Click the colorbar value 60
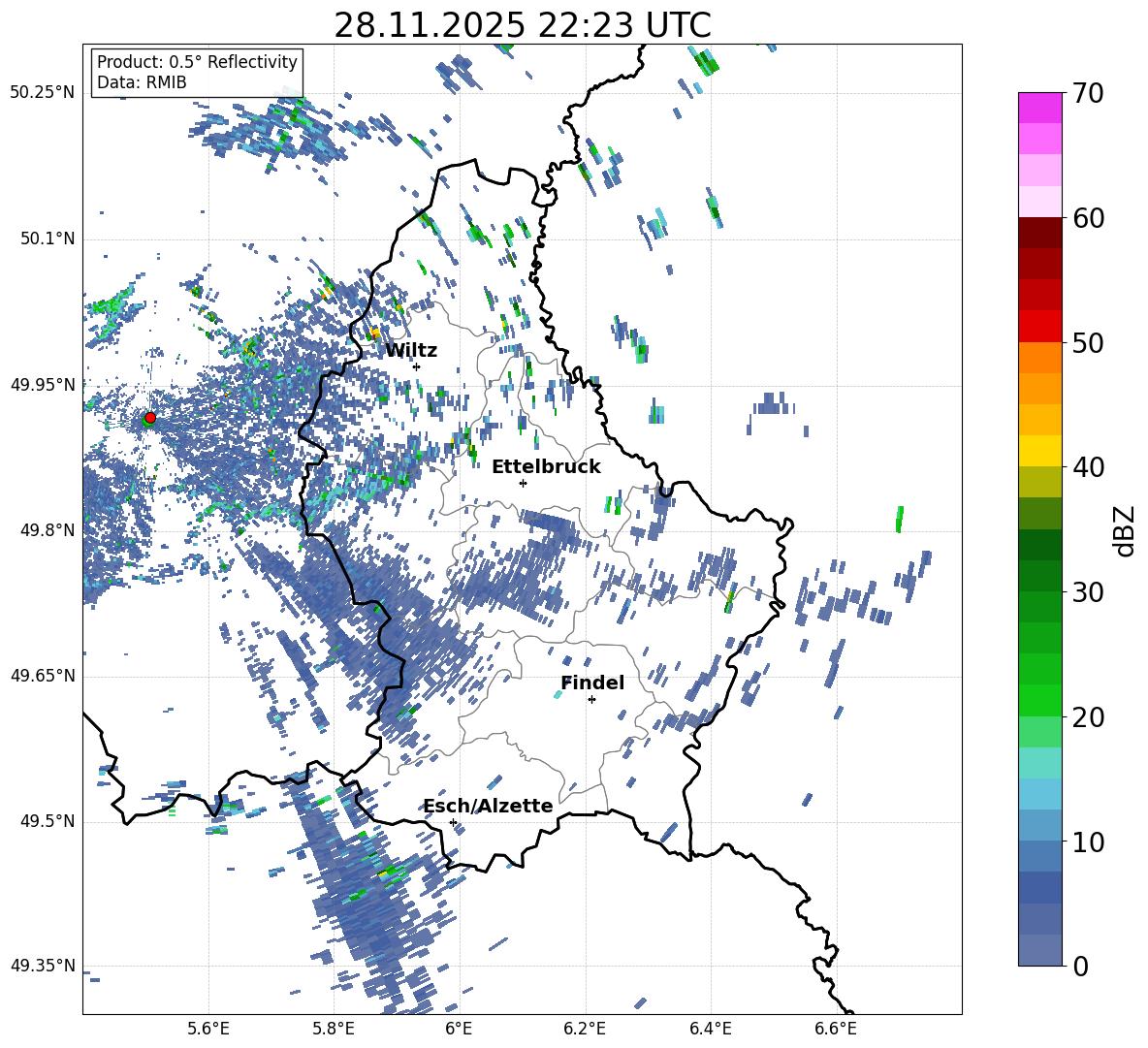 pos(1088,218)
